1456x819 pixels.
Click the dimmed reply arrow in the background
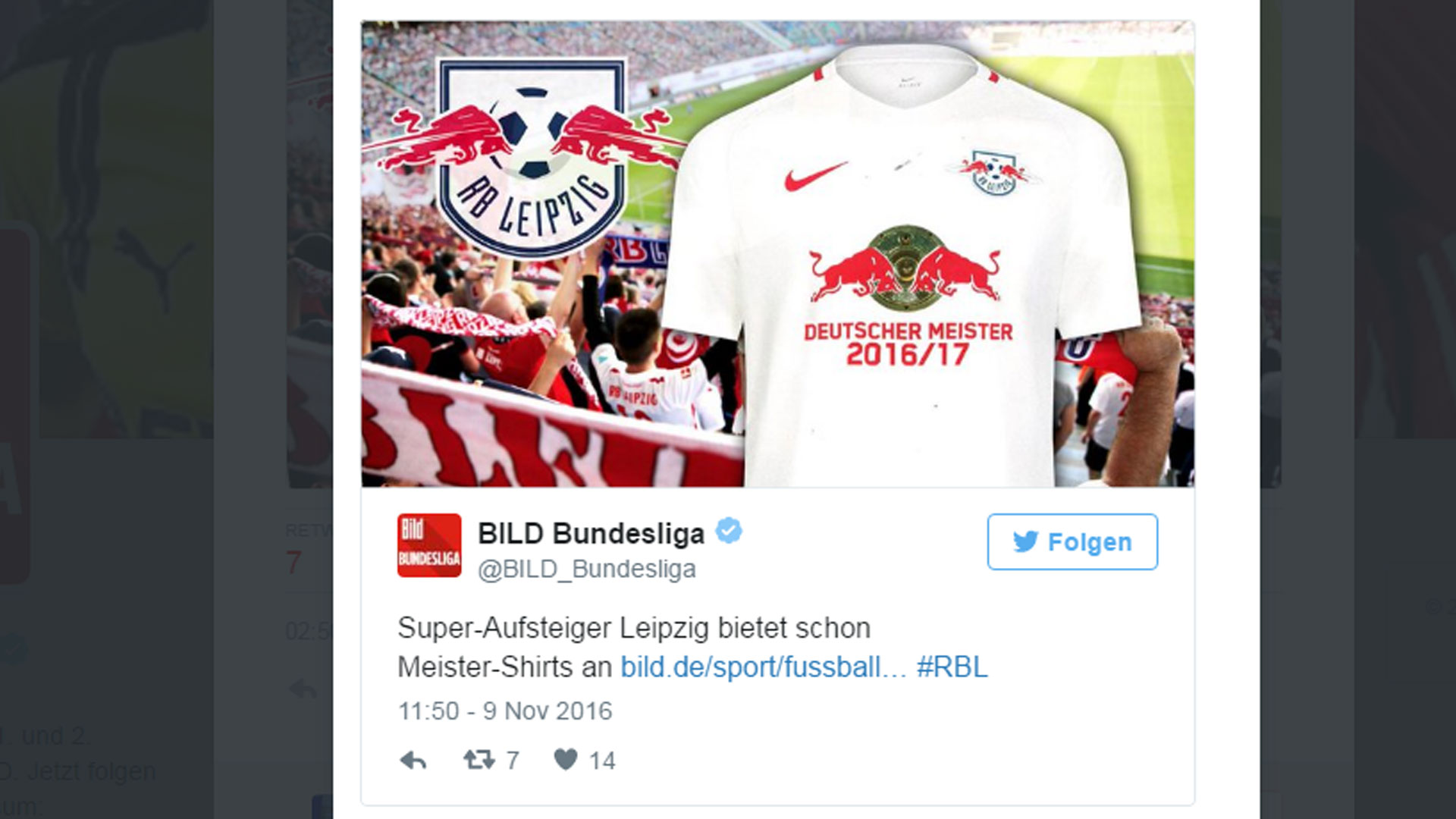(x=304, y=689)
